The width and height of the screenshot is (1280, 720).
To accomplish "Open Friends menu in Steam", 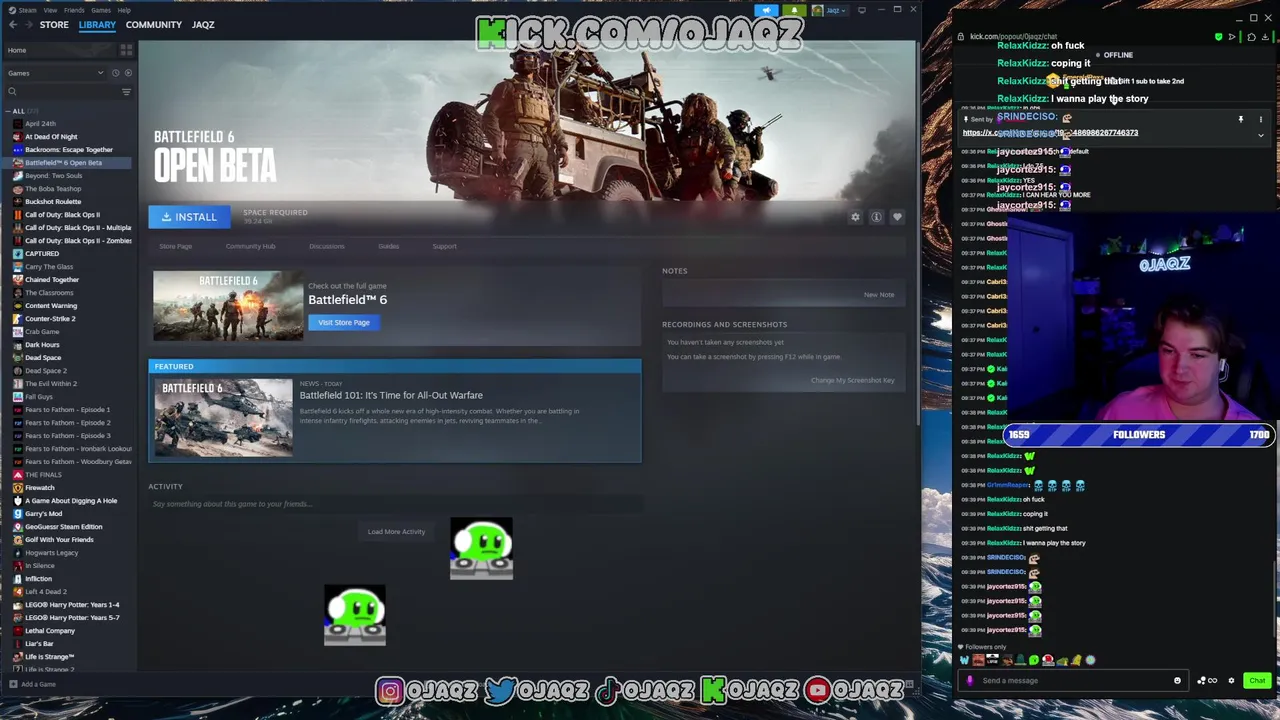I will point(74,10).
